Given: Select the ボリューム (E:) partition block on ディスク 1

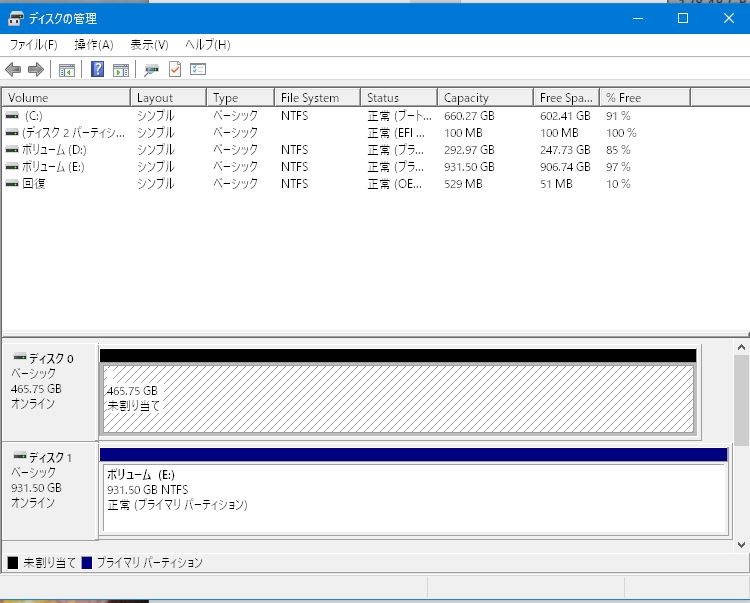Looking at the screenshot, I should point(414,498).
